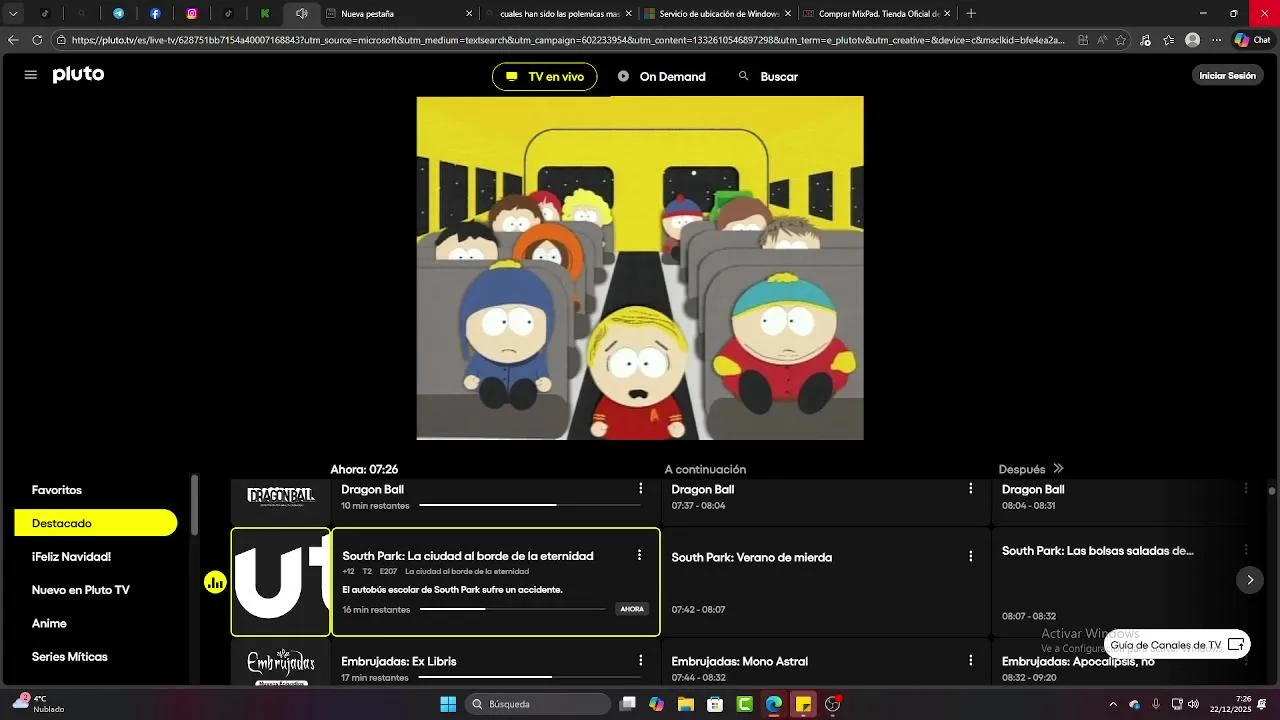Click the "Ahora: 07:26" header
Screen dimensions: 1280x720
tap(364, 469)
